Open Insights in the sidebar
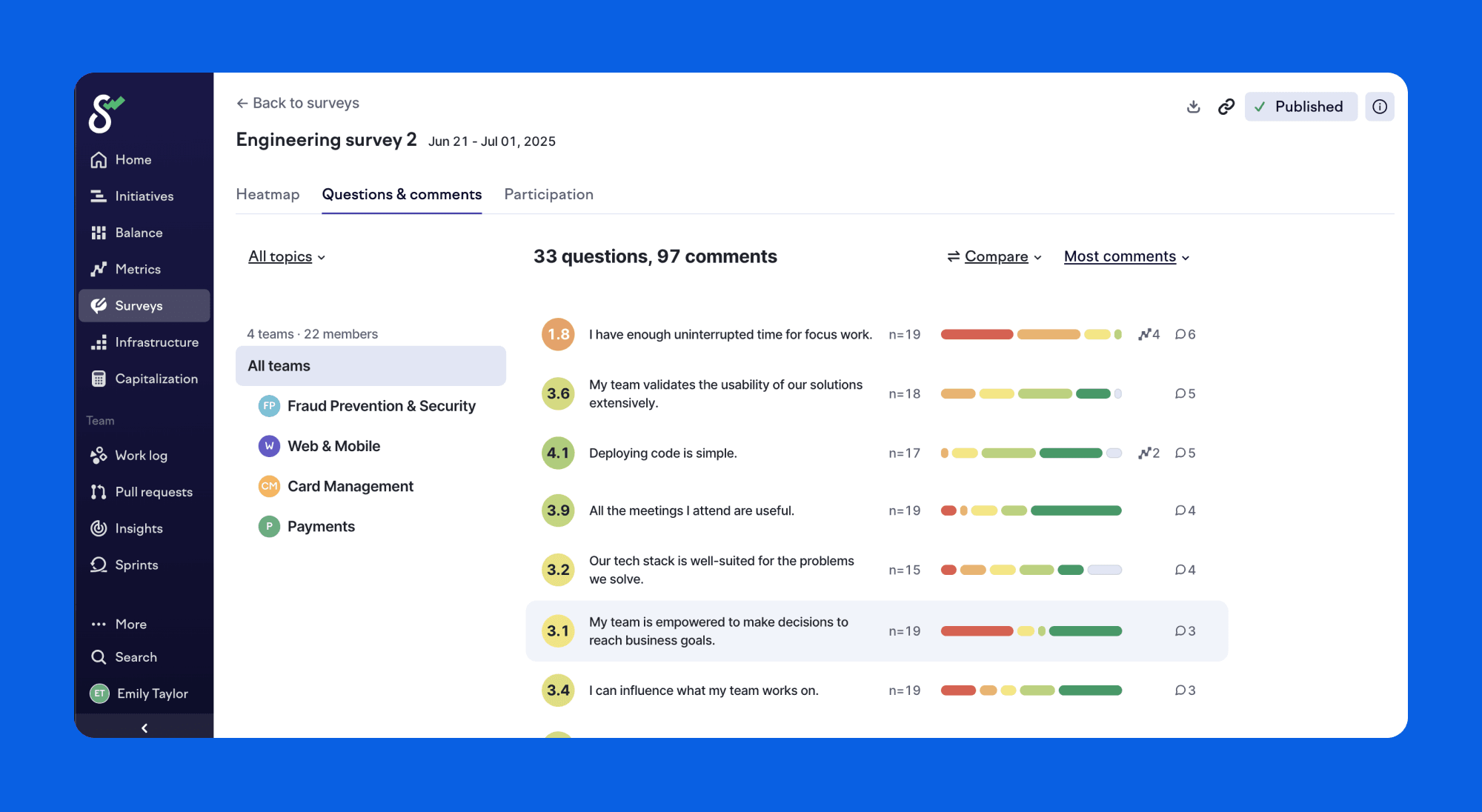Viewport: 1482px width, 812px height. 138,528
